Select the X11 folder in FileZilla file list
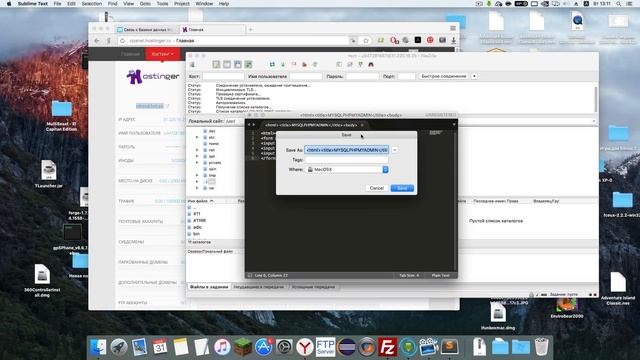Viewport: 640px width, 360px height. pyautogui.click(x=197, y=214)
